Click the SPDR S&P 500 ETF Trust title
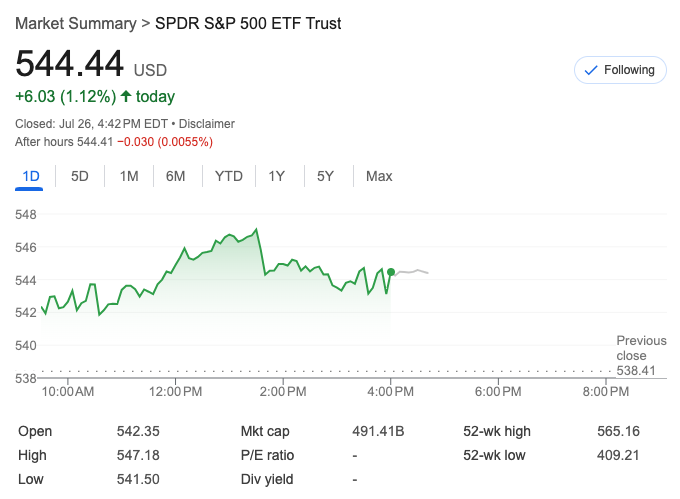The height and width of the screenshot is (499, 680). coord(248,23)
